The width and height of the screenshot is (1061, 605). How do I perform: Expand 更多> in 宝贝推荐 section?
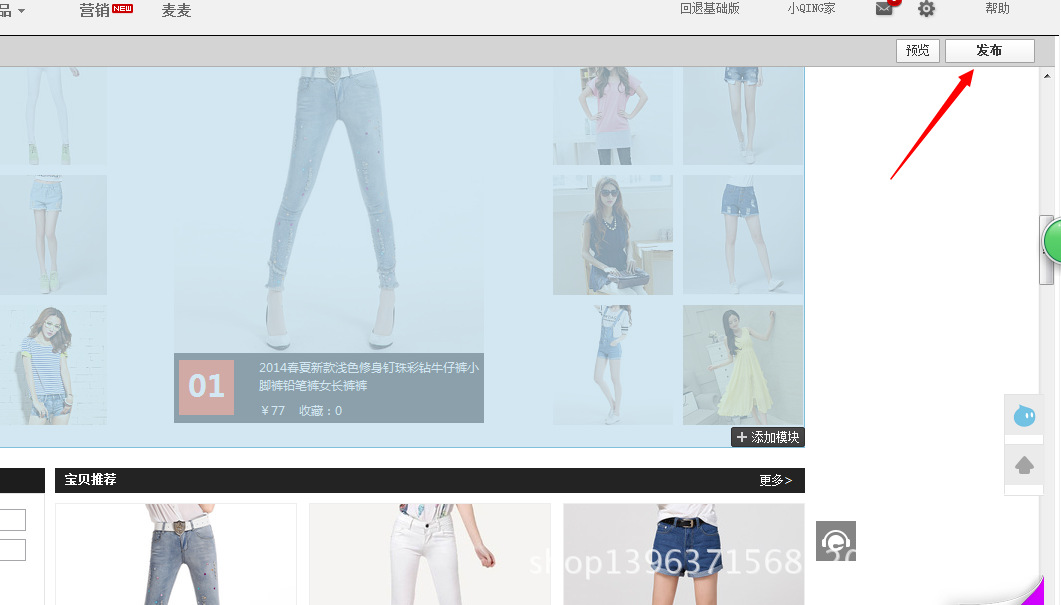(x=775, y=481)
